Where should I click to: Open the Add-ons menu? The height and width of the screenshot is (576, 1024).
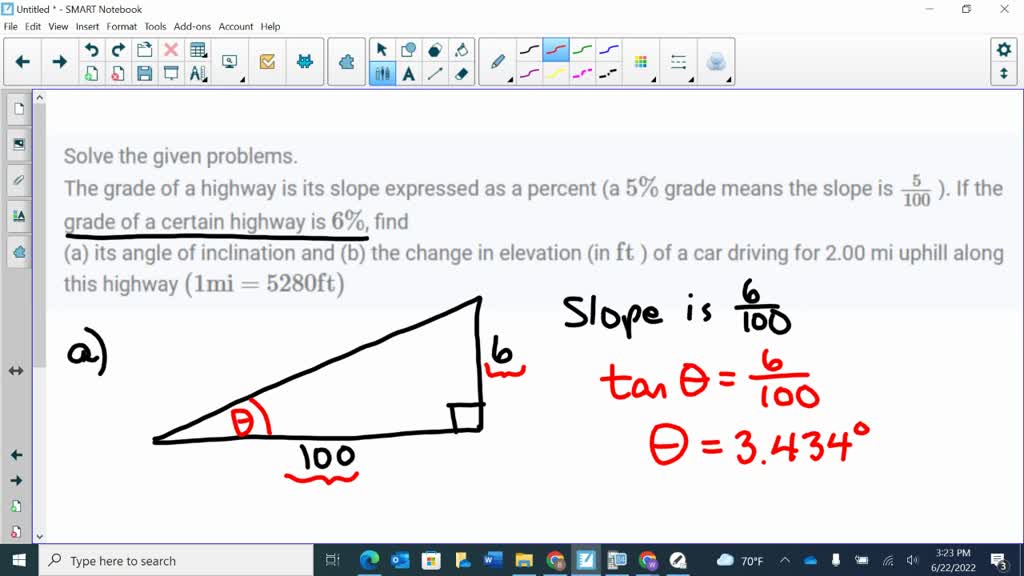tap(191, 26)
